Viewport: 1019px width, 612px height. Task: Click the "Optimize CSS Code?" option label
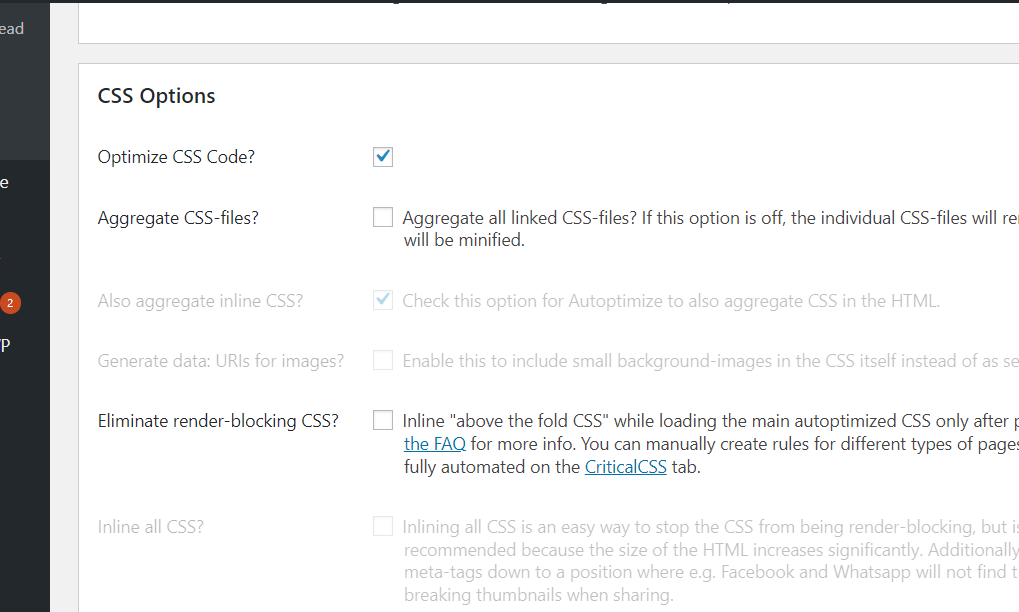(176, 156)
